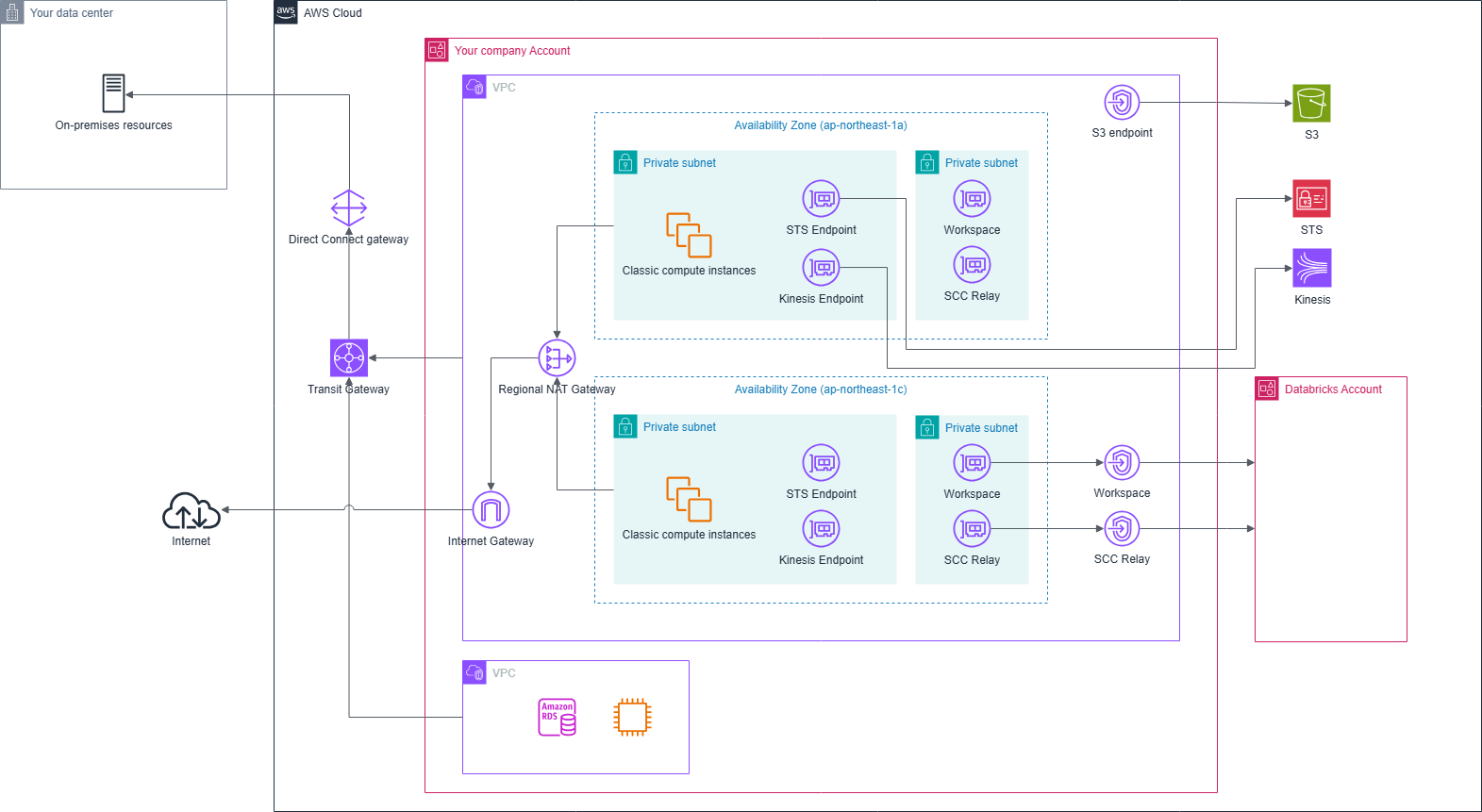This screenshot has width=1482, height=812.
Task: Click the "On-premises resources" label
Action: (114, 125)
